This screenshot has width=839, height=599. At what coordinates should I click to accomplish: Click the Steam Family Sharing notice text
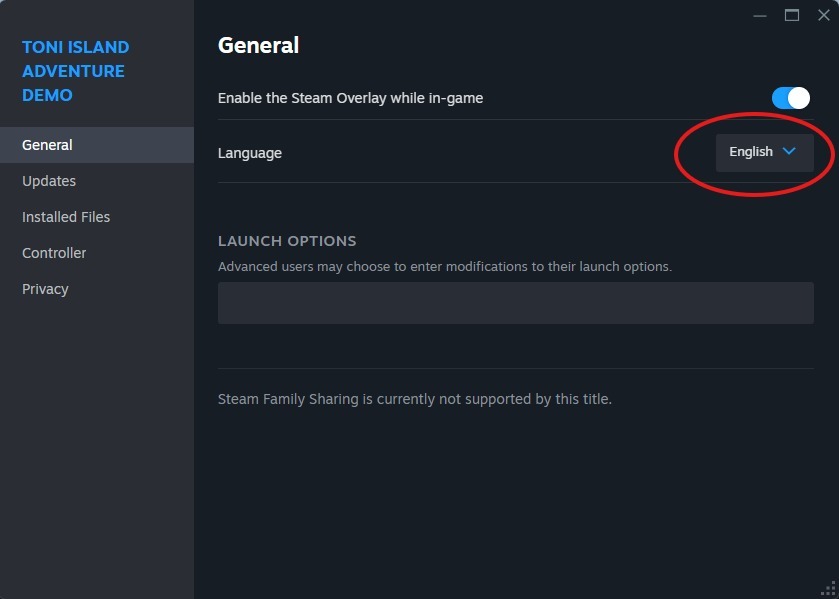(x=414, y=398)
